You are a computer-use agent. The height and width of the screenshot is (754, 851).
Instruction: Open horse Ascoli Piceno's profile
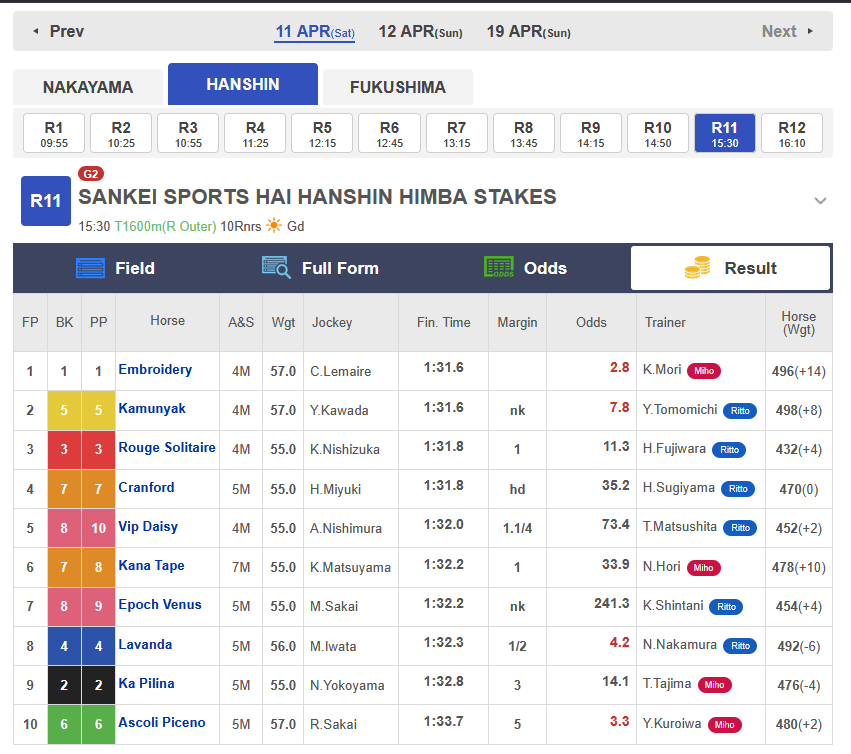[x=162, y=723]
